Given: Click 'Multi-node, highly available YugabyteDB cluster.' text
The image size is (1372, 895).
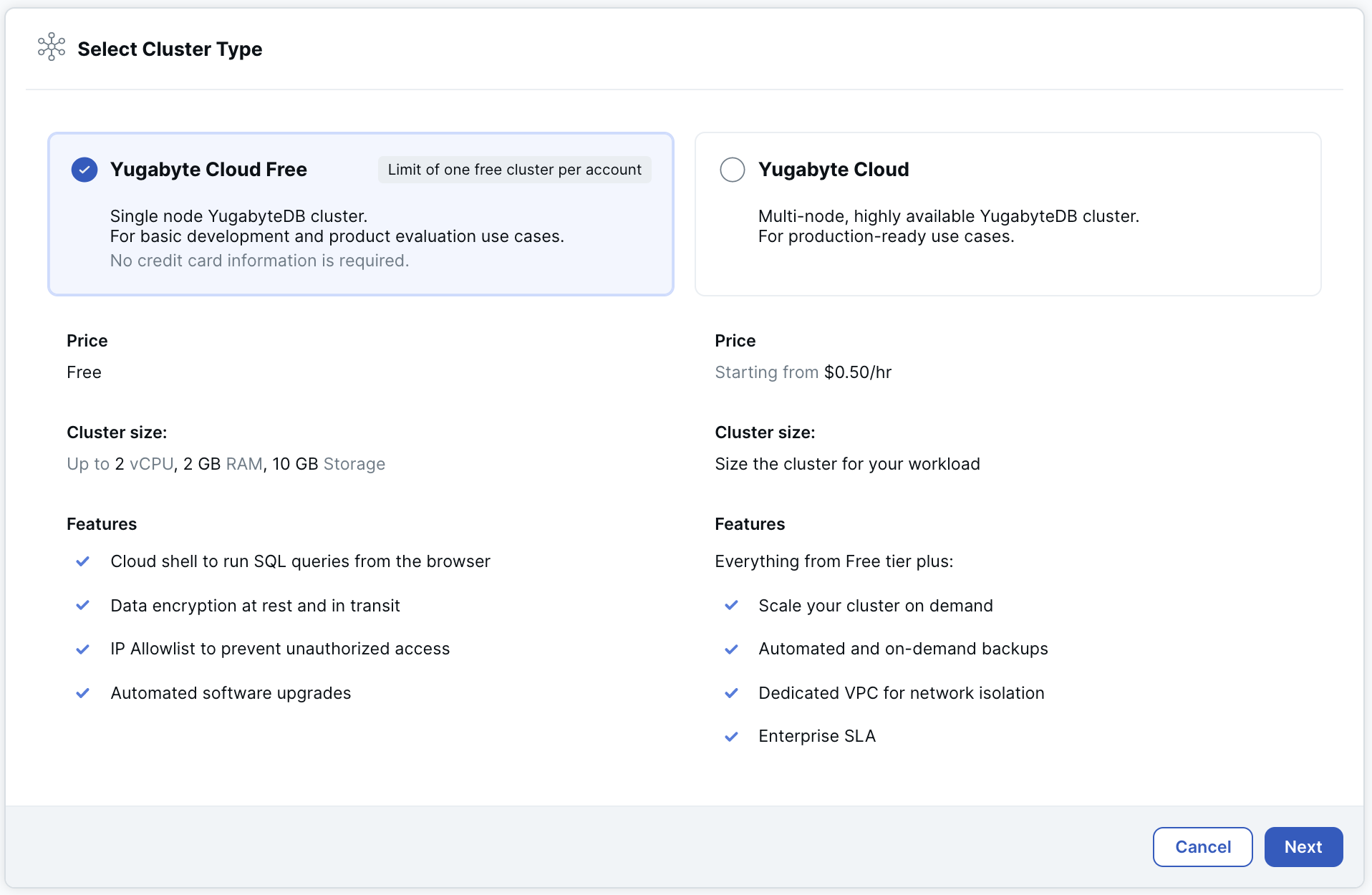Looking at the screenshot, I should pyautogui.click(x=949, y=216).
